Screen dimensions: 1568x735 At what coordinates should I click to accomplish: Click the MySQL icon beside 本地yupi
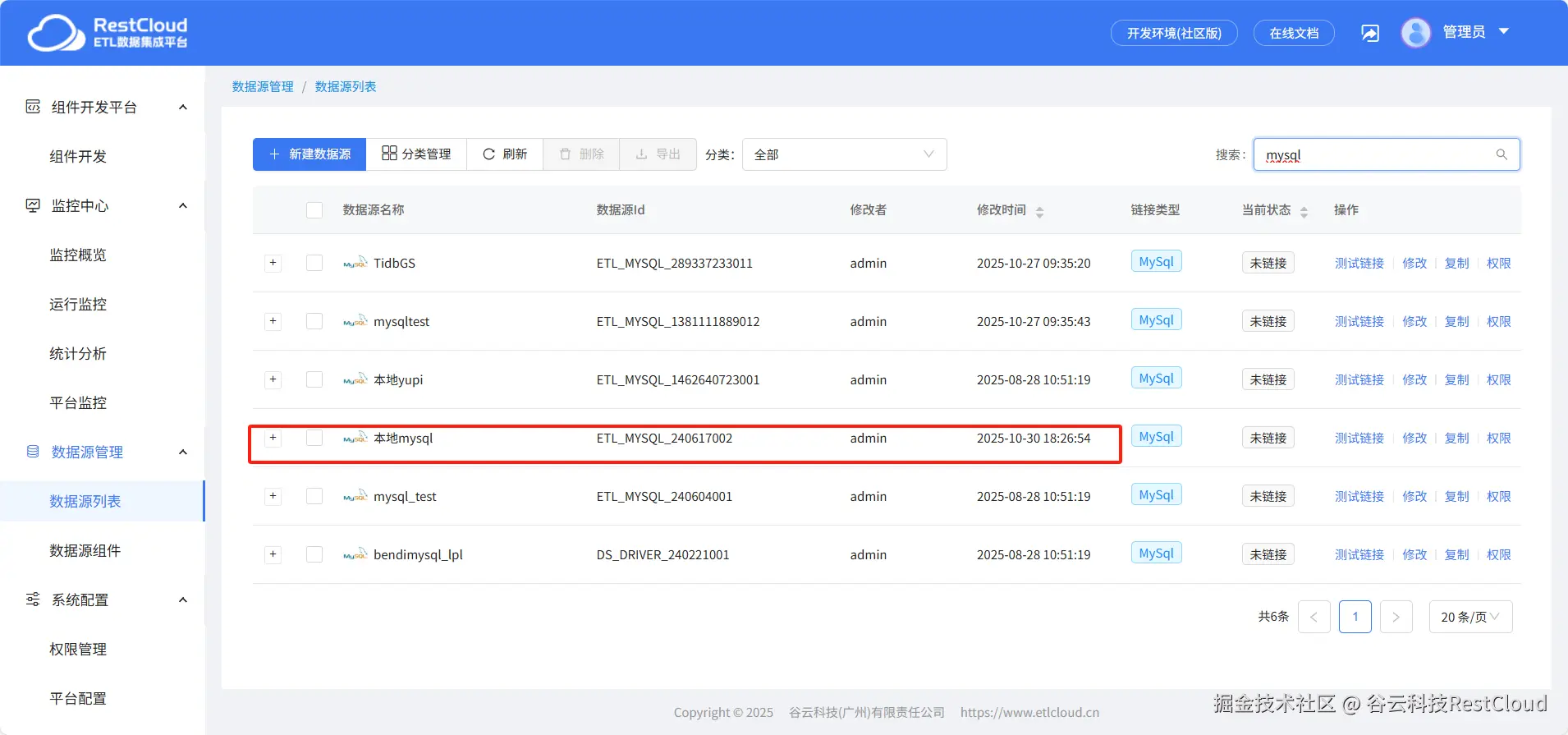click(355, 379)
